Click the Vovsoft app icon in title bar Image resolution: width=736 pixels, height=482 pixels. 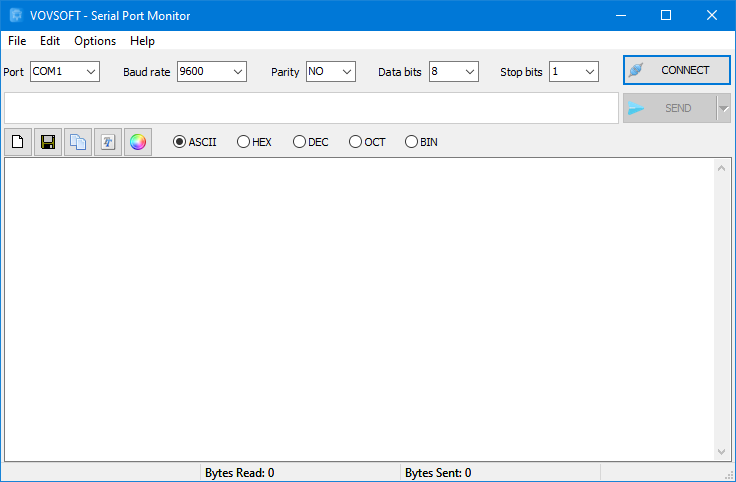tap(16, 15)
